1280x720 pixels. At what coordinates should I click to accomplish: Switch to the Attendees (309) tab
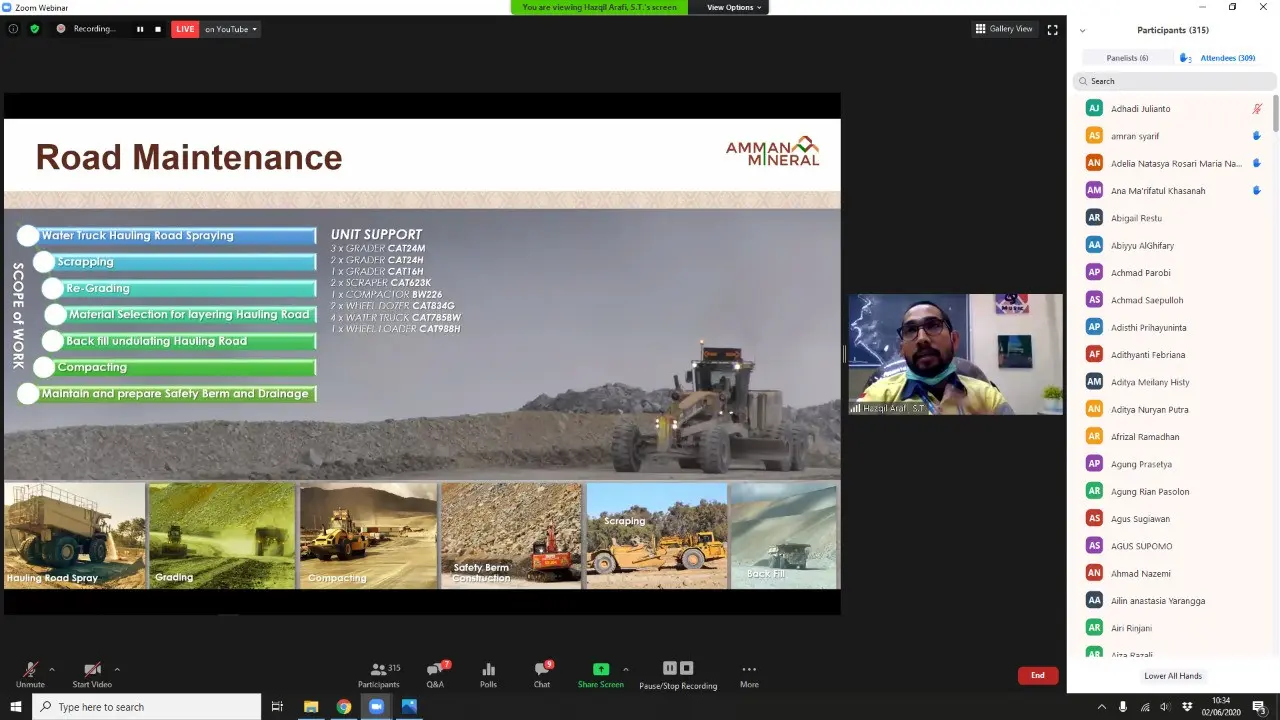pyautogui.click(x=1227, y=58)
